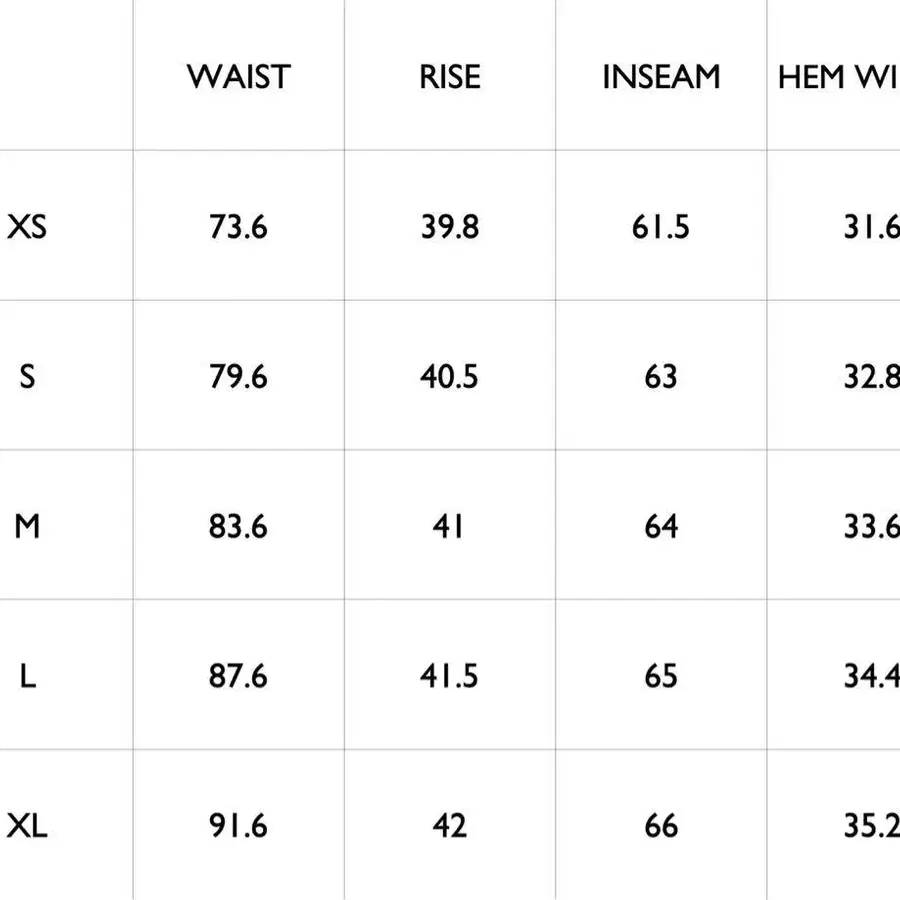Image resolution: width=900 pixels, height=900 pixels.
Task: Click the XS inseam value 61.5
Action: click(661, 227)
